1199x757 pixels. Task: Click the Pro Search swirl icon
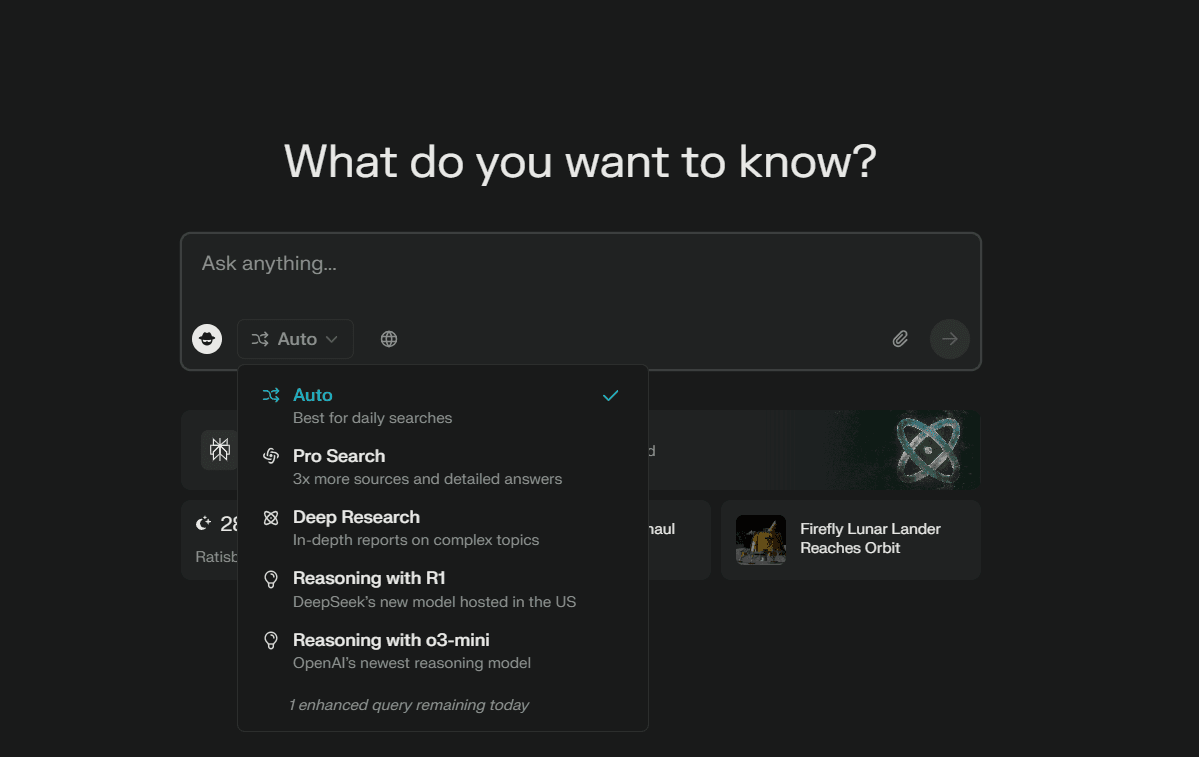click(271, 456)
